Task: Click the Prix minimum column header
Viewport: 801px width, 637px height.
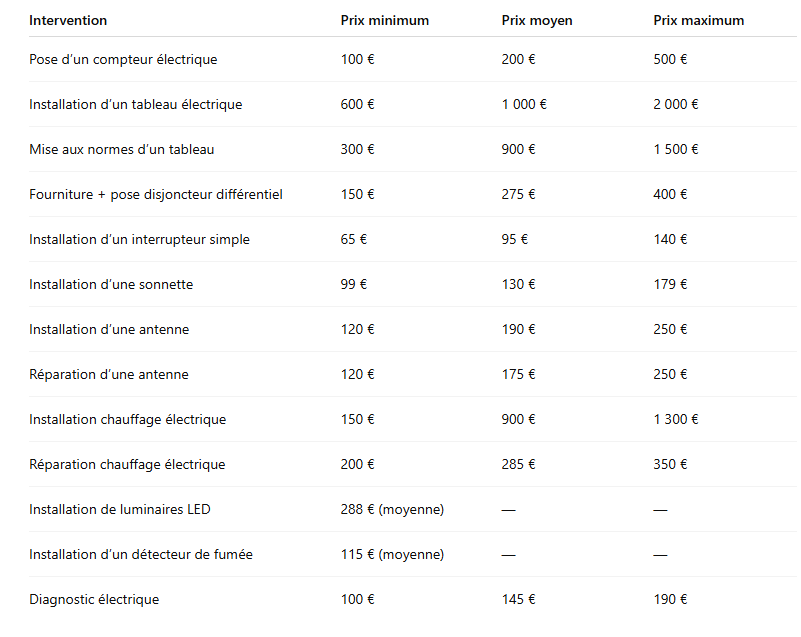Action: (x=384, y=20)
